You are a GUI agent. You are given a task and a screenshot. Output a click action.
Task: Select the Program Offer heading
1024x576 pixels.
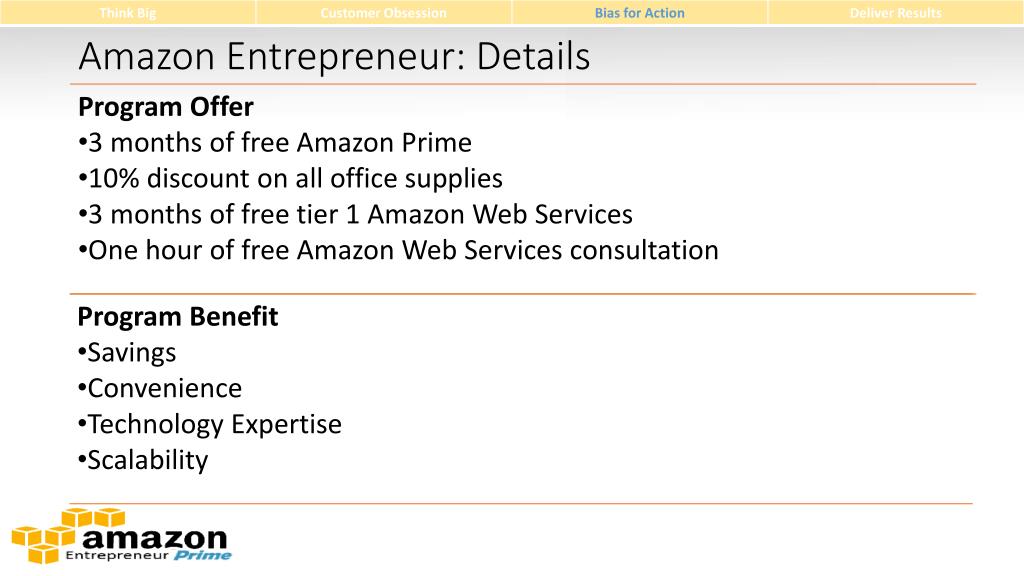pyautogui.click(x=166, y=107)
